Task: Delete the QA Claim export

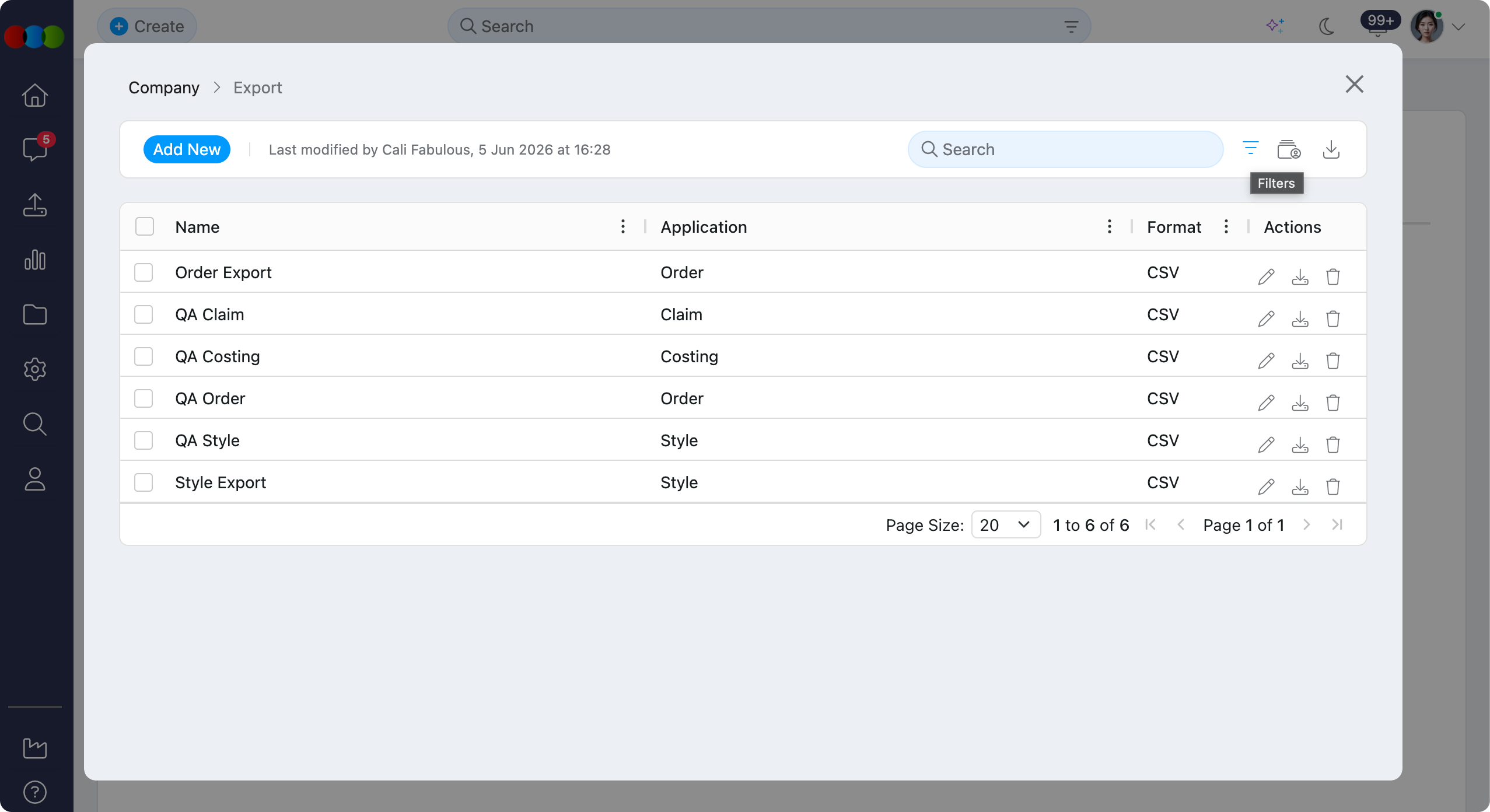Action: 1333,318
